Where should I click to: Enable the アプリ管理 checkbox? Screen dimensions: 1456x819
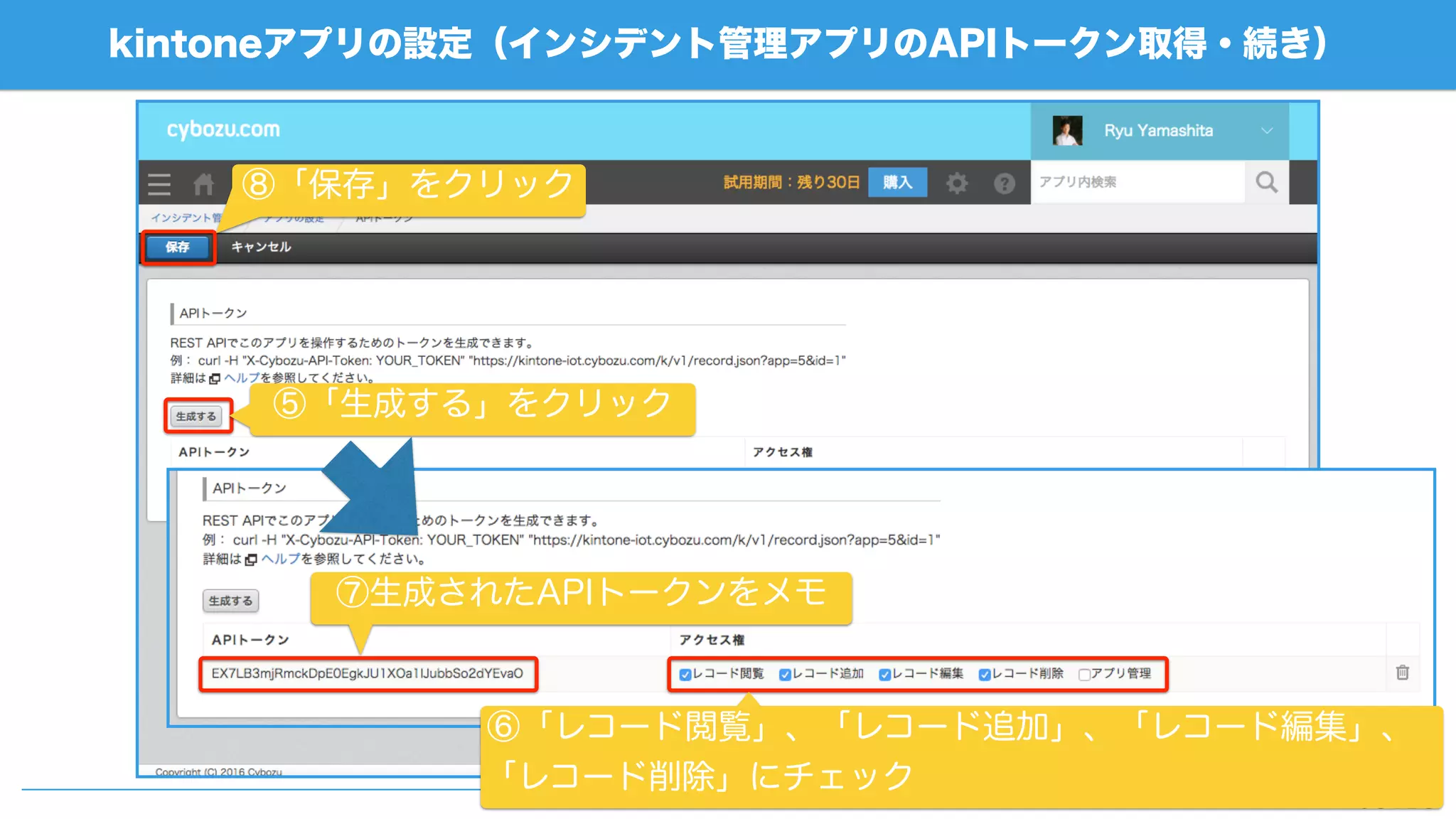(x=1084, y=674)
